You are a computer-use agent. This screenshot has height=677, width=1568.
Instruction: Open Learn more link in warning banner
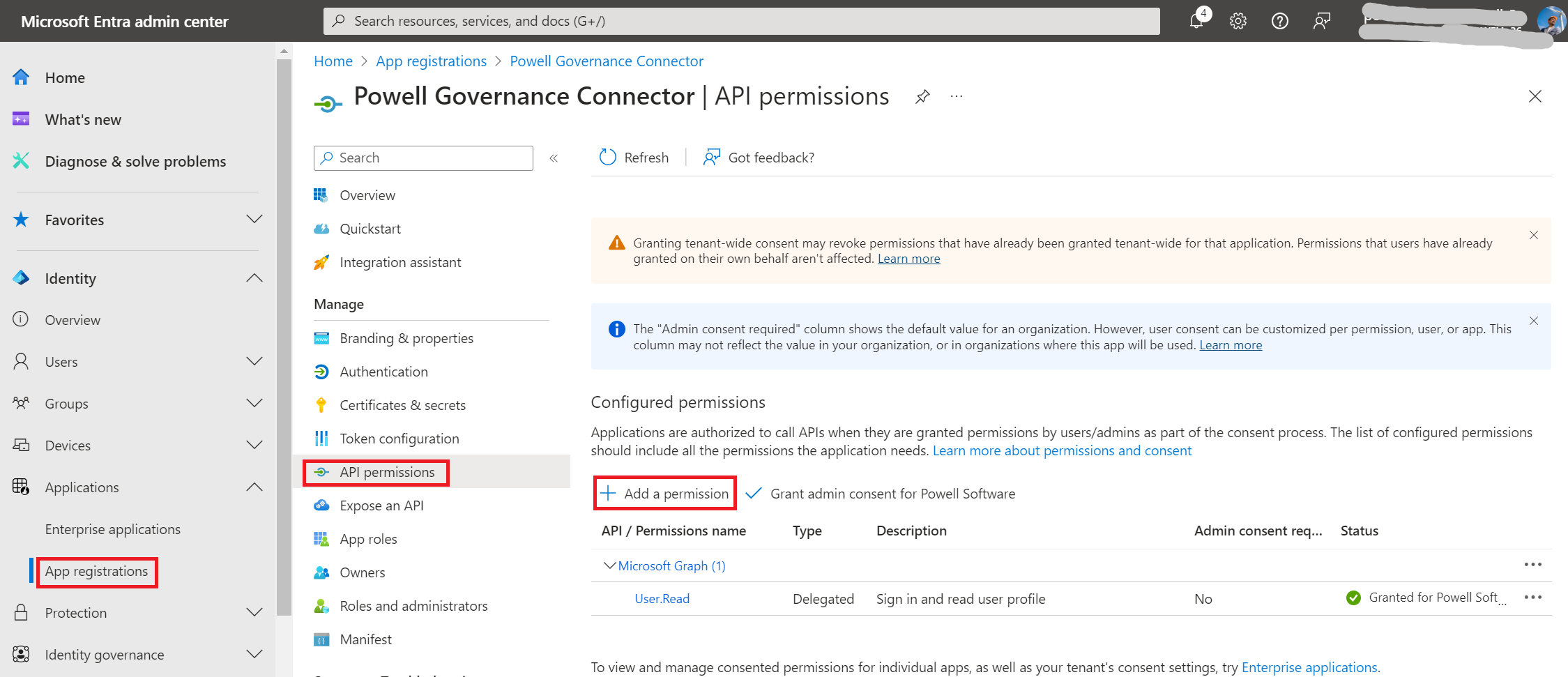click(908, 259)
